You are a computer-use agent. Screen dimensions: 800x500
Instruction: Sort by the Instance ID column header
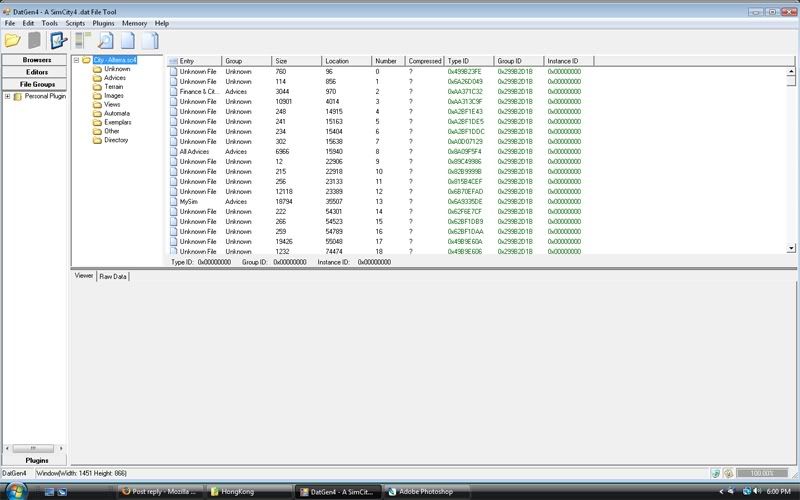coord(569,61)
